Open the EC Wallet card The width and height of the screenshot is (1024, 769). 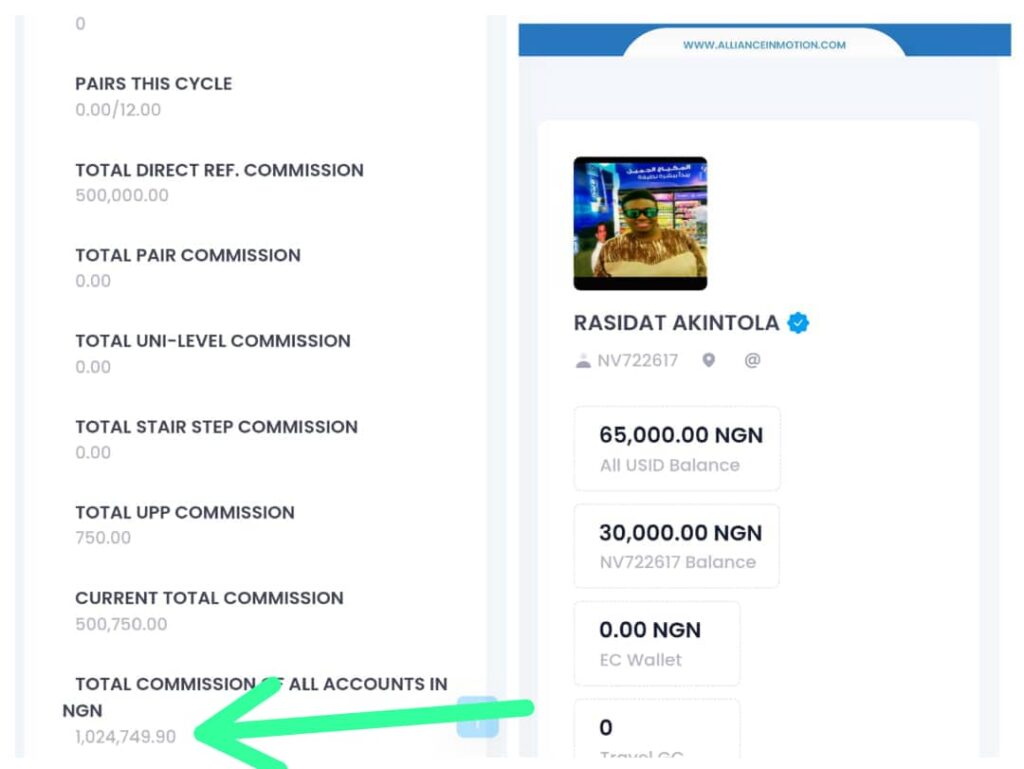click(656, 643)
